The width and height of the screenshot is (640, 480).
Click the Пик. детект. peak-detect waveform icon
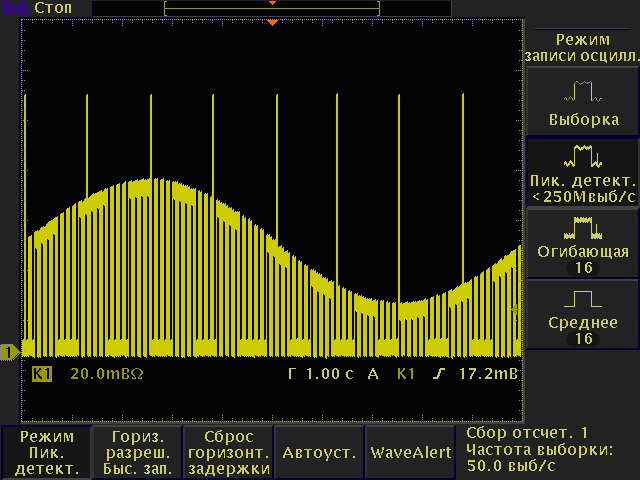(x=582, y=157)
